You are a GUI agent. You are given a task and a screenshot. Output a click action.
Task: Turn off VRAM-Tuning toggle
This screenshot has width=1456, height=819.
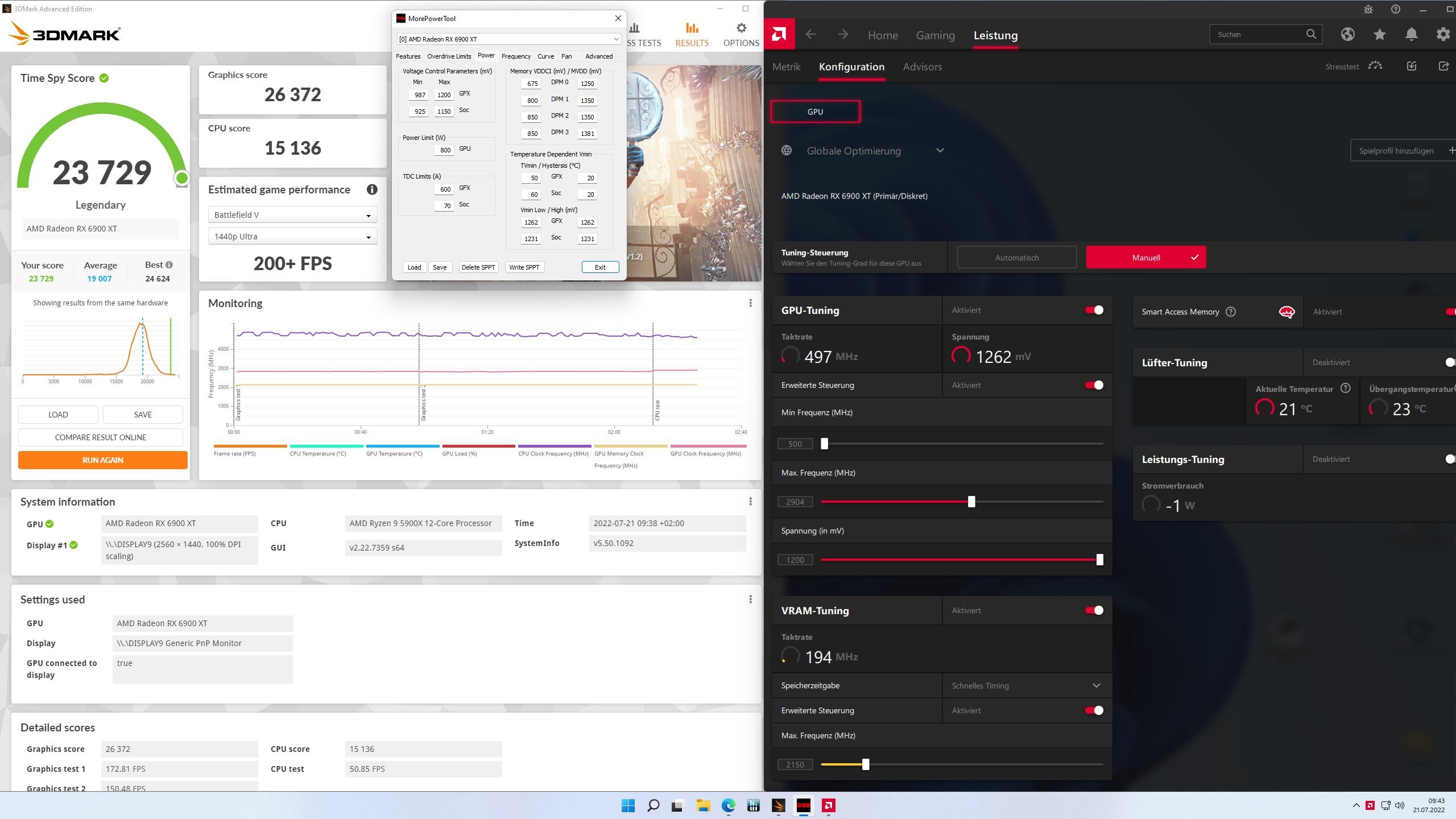pos(1094,610)
